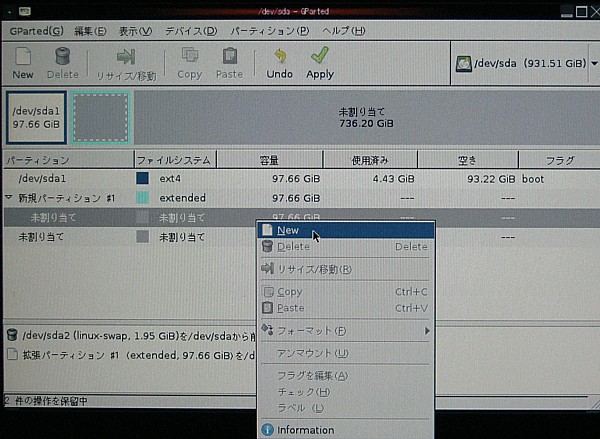
Task: Click the 2 件の操作を保留中 status text
Action: point(46,401)
